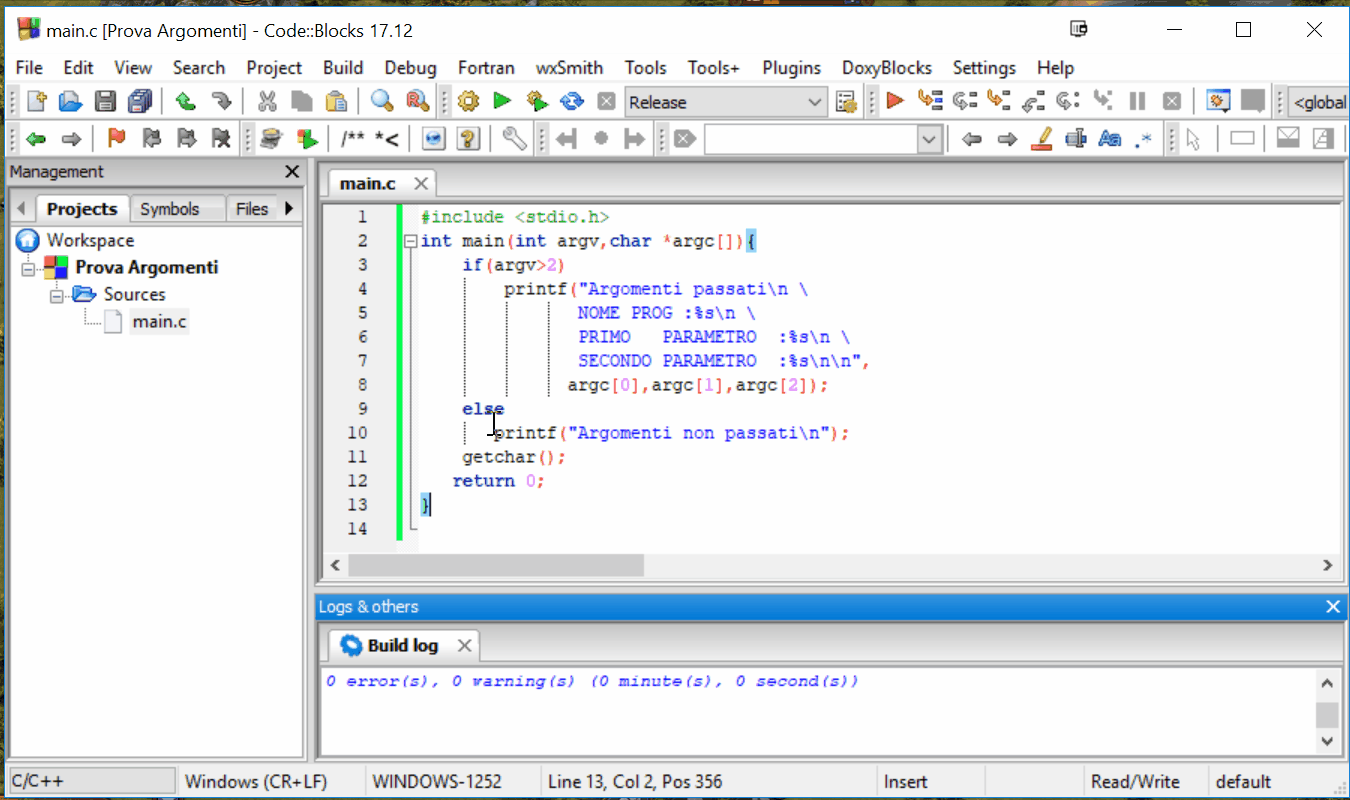Open the Debug menu

click(411, 68)
